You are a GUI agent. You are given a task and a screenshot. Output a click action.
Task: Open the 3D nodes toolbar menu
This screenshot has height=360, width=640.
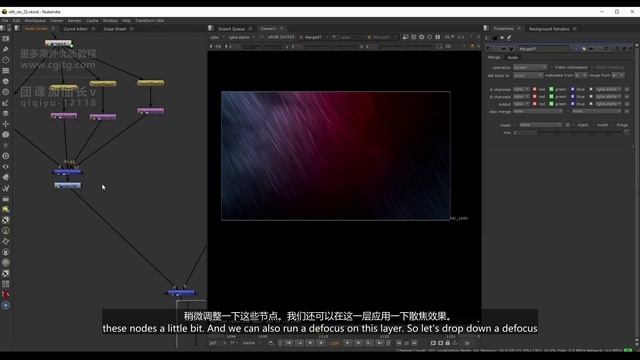tap(6, 134)
